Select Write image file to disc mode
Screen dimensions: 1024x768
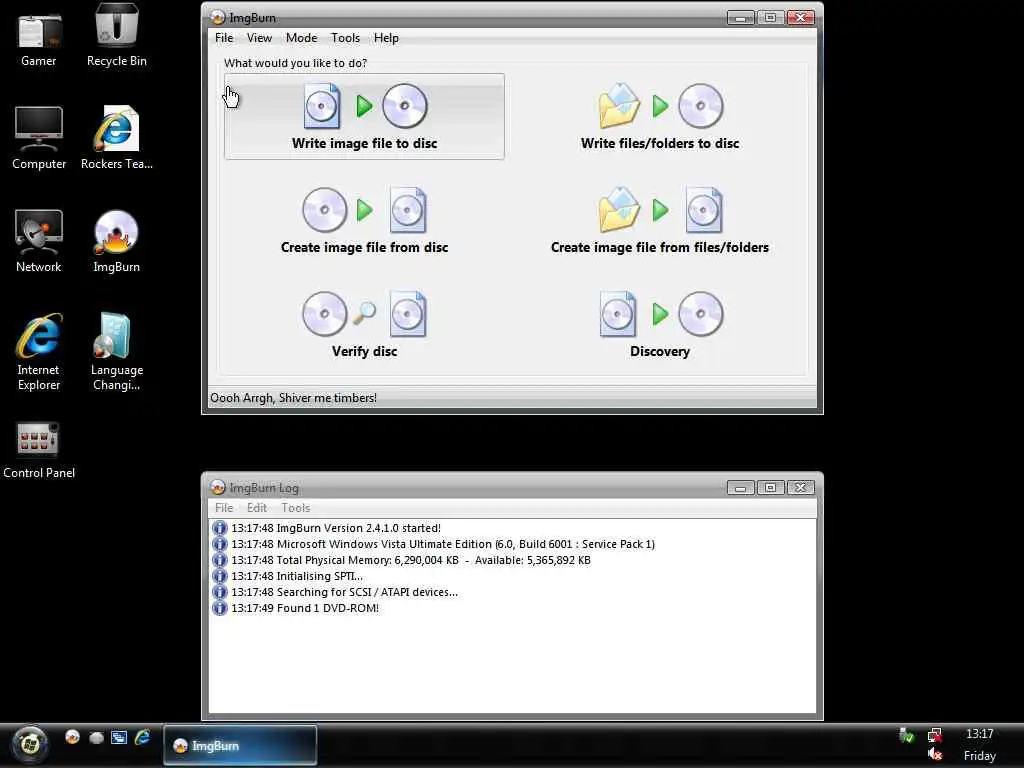tap(364, 116)
